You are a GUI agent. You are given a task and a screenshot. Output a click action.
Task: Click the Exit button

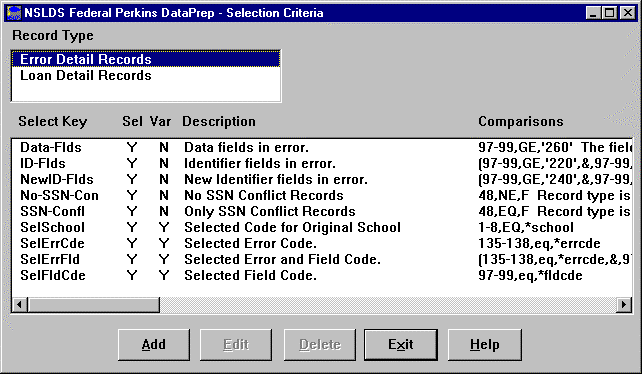click(401, 345)
